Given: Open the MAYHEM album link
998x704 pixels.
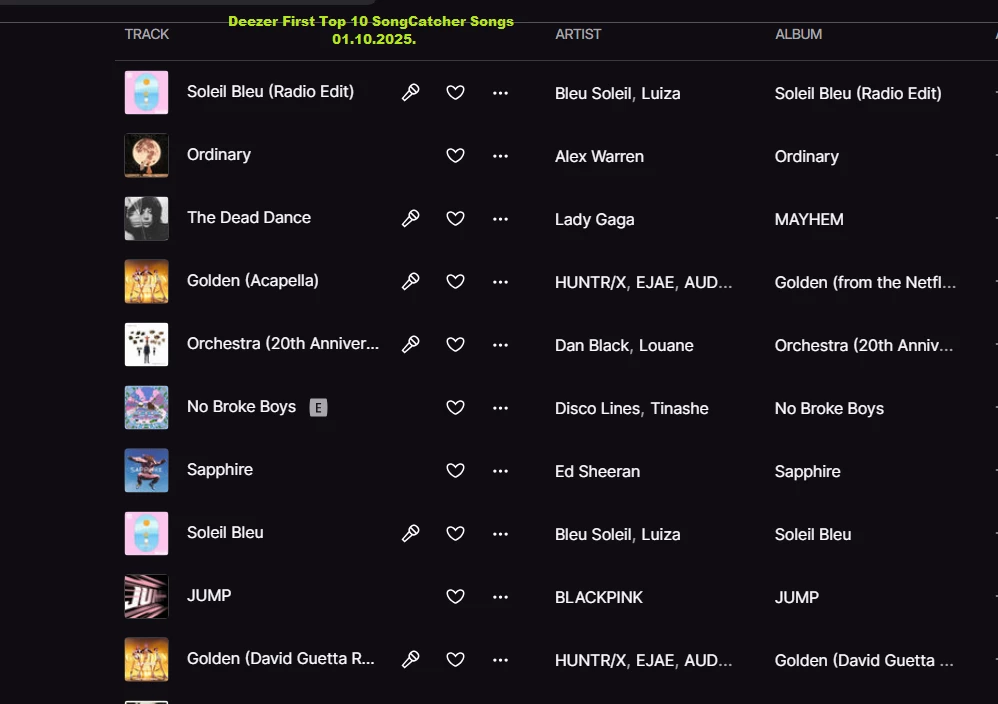Looking at the screenshot, I should point(809,219).
